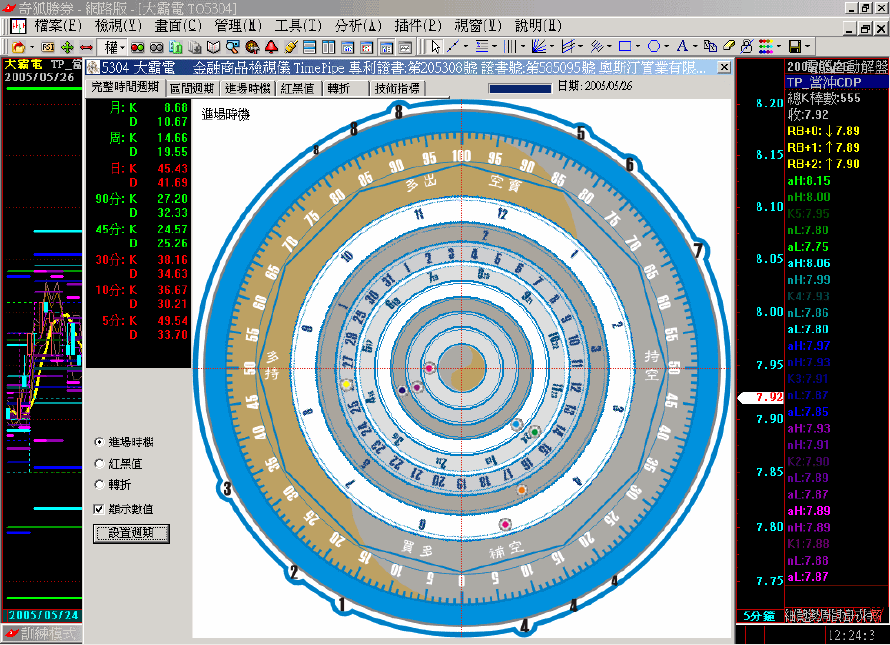Click the red horizontal double-arrow icon
Screen dimensions: 890x645
tap(86, 47)
